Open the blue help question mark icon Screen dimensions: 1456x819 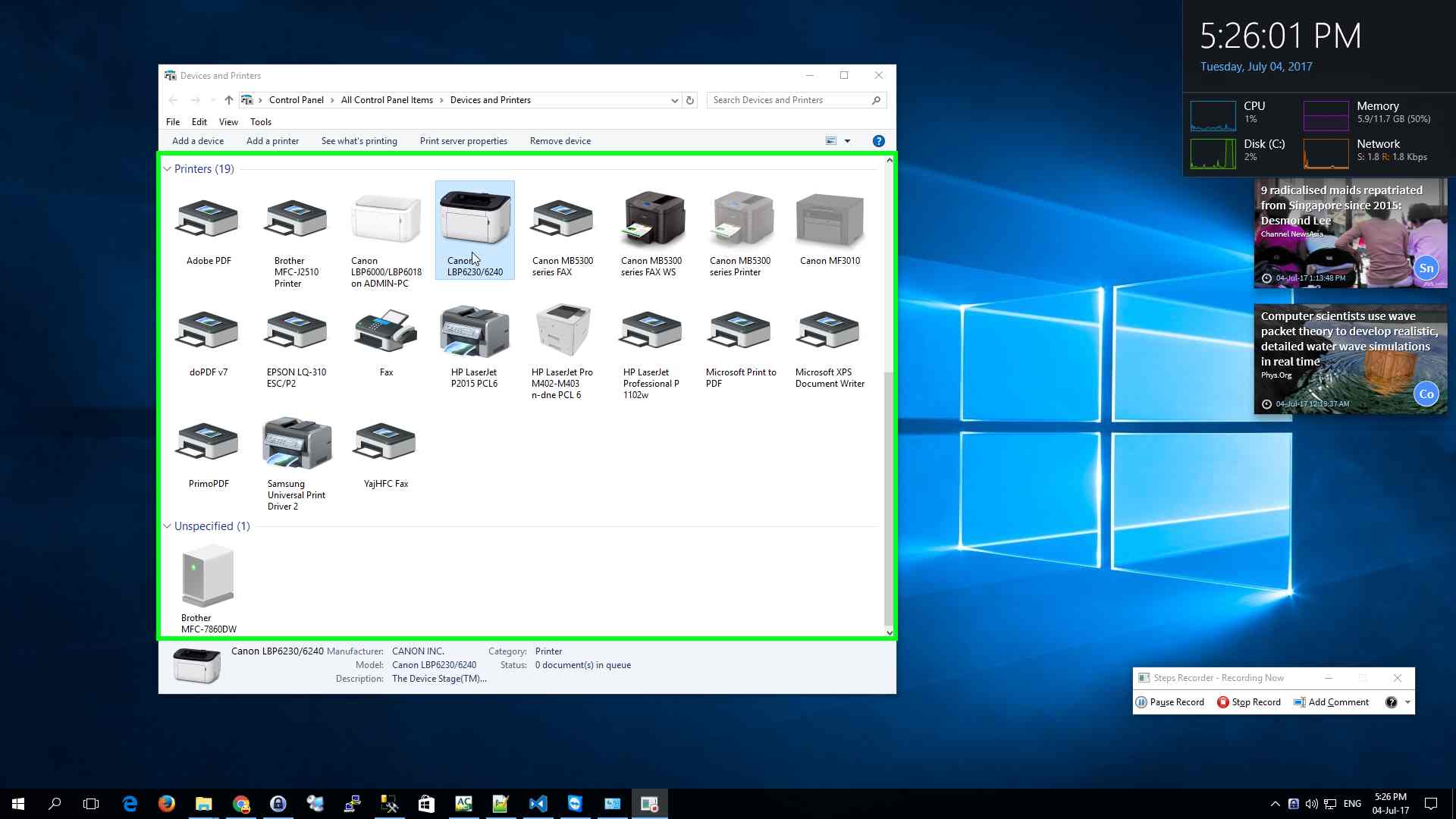878,141
